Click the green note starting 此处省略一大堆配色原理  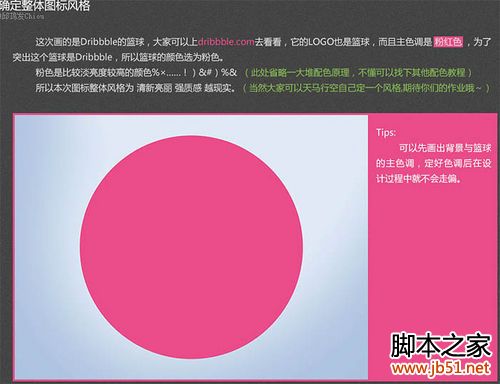point(358,73)
